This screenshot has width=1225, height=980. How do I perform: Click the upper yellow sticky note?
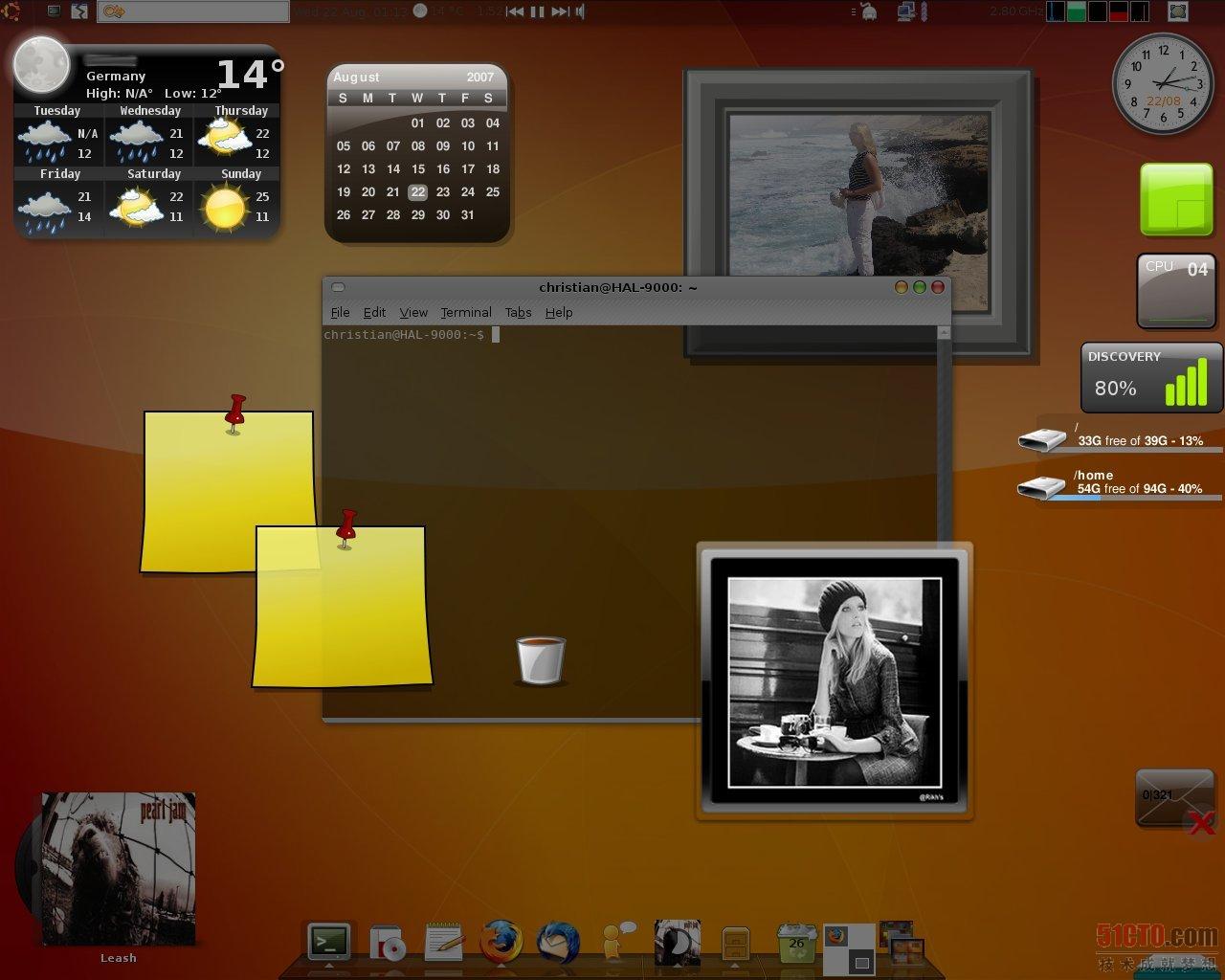(228, 492)
